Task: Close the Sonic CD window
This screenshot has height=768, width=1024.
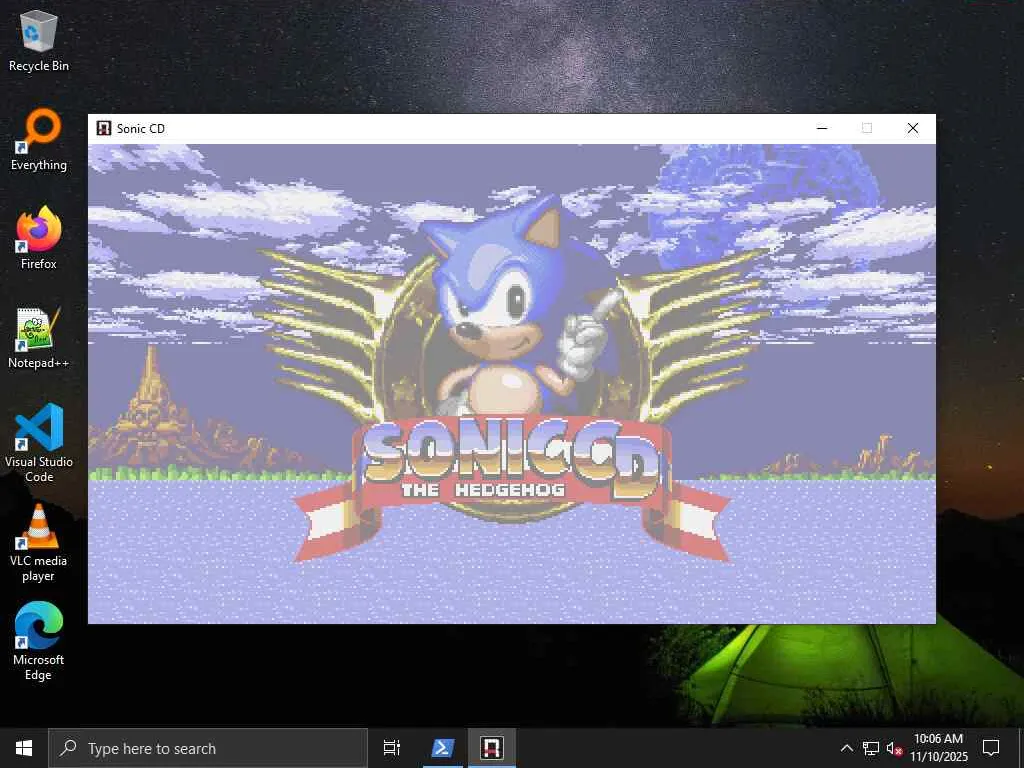Action: coord(913,128)
